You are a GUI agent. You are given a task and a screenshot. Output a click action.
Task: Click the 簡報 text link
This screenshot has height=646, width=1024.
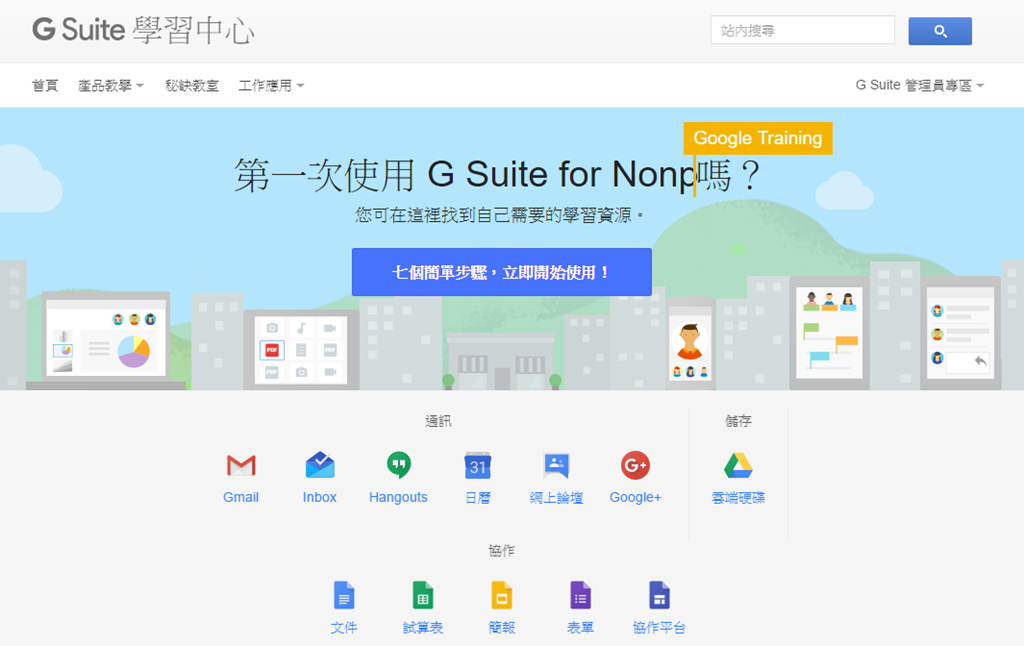pos(502,628)
